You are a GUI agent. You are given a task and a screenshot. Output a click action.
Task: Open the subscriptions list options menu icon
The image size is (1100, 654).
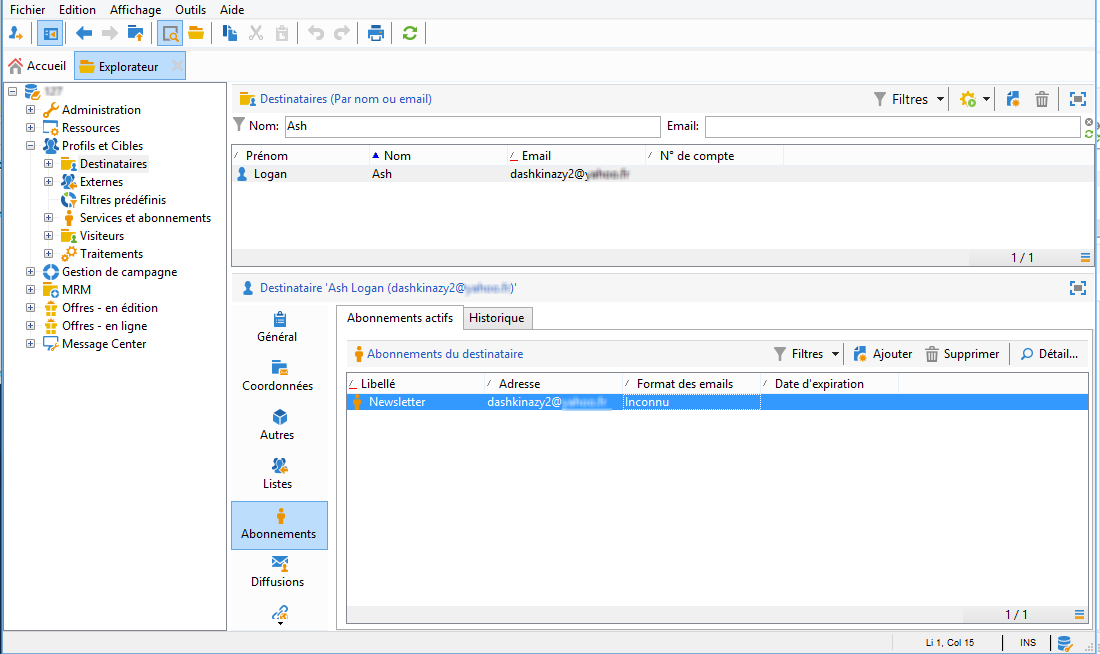pos(1080,615)
